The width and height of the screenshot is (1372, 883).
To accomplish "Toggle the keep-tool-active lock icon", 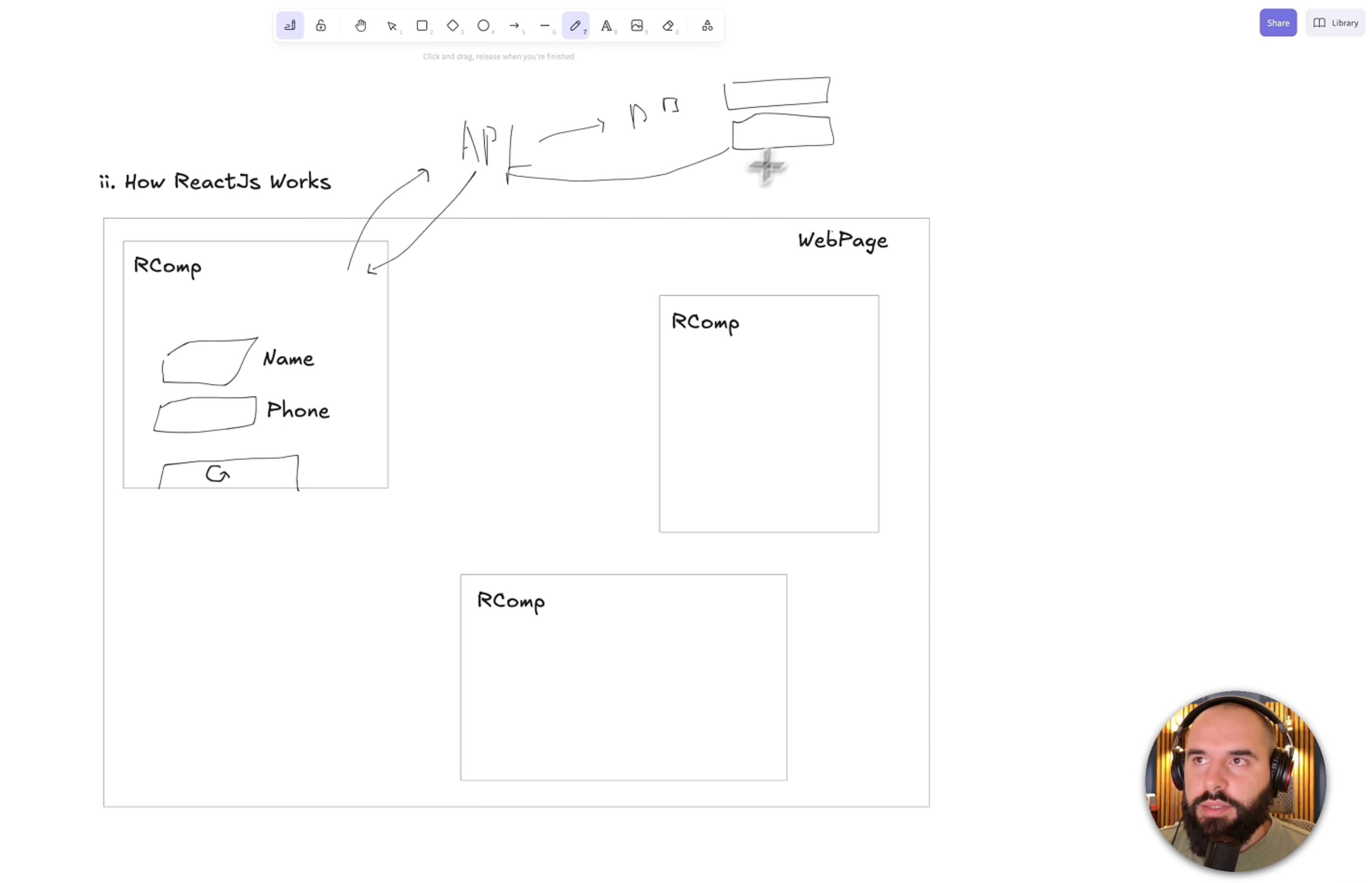I will point(321,26).
